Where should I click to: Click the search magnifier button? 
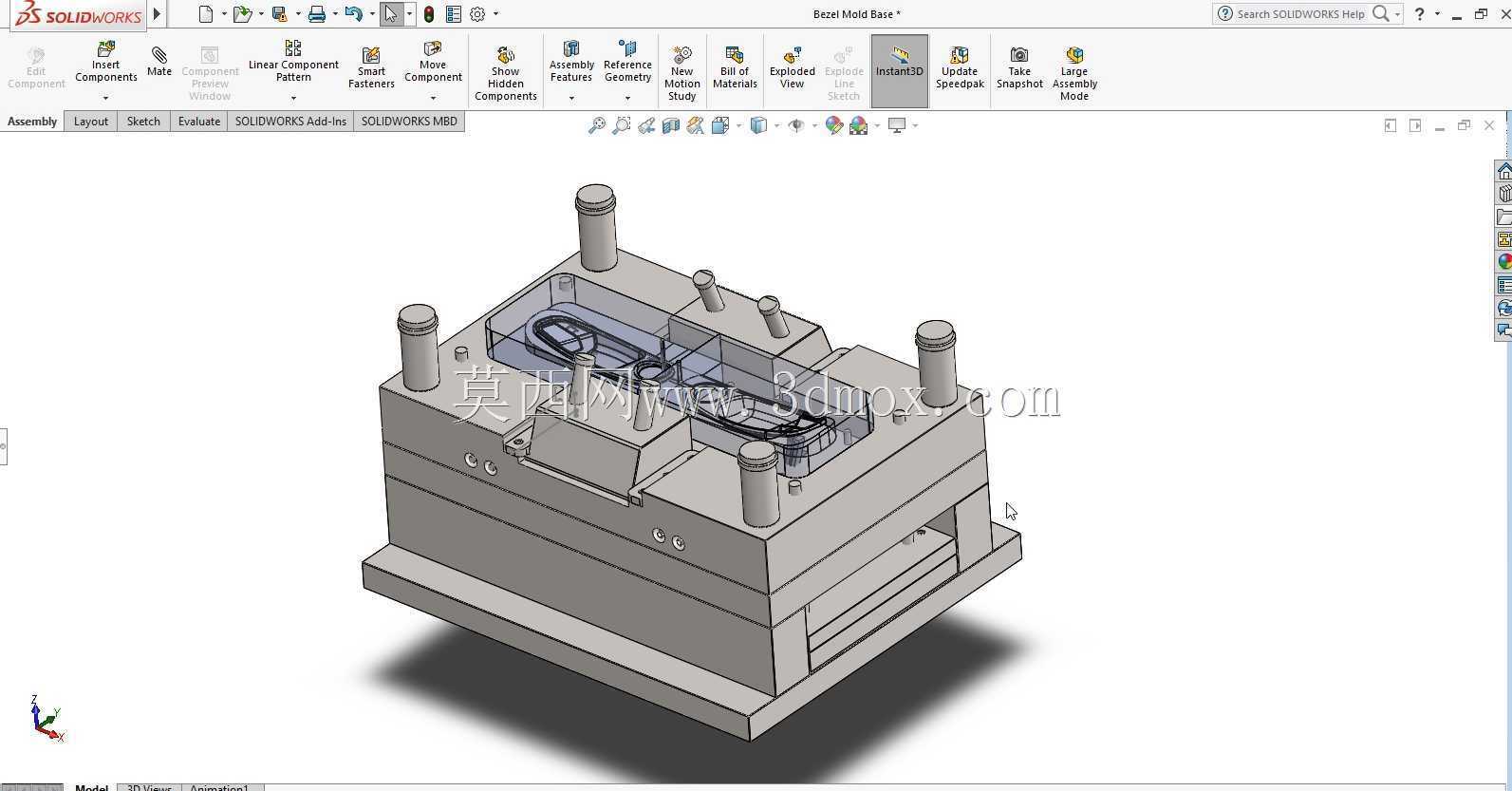[1381, 14]
